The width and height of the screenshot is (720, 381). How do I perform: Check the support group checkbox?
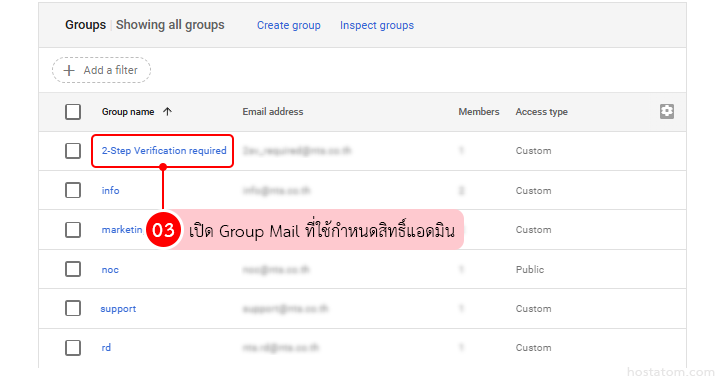coord(73,308)
